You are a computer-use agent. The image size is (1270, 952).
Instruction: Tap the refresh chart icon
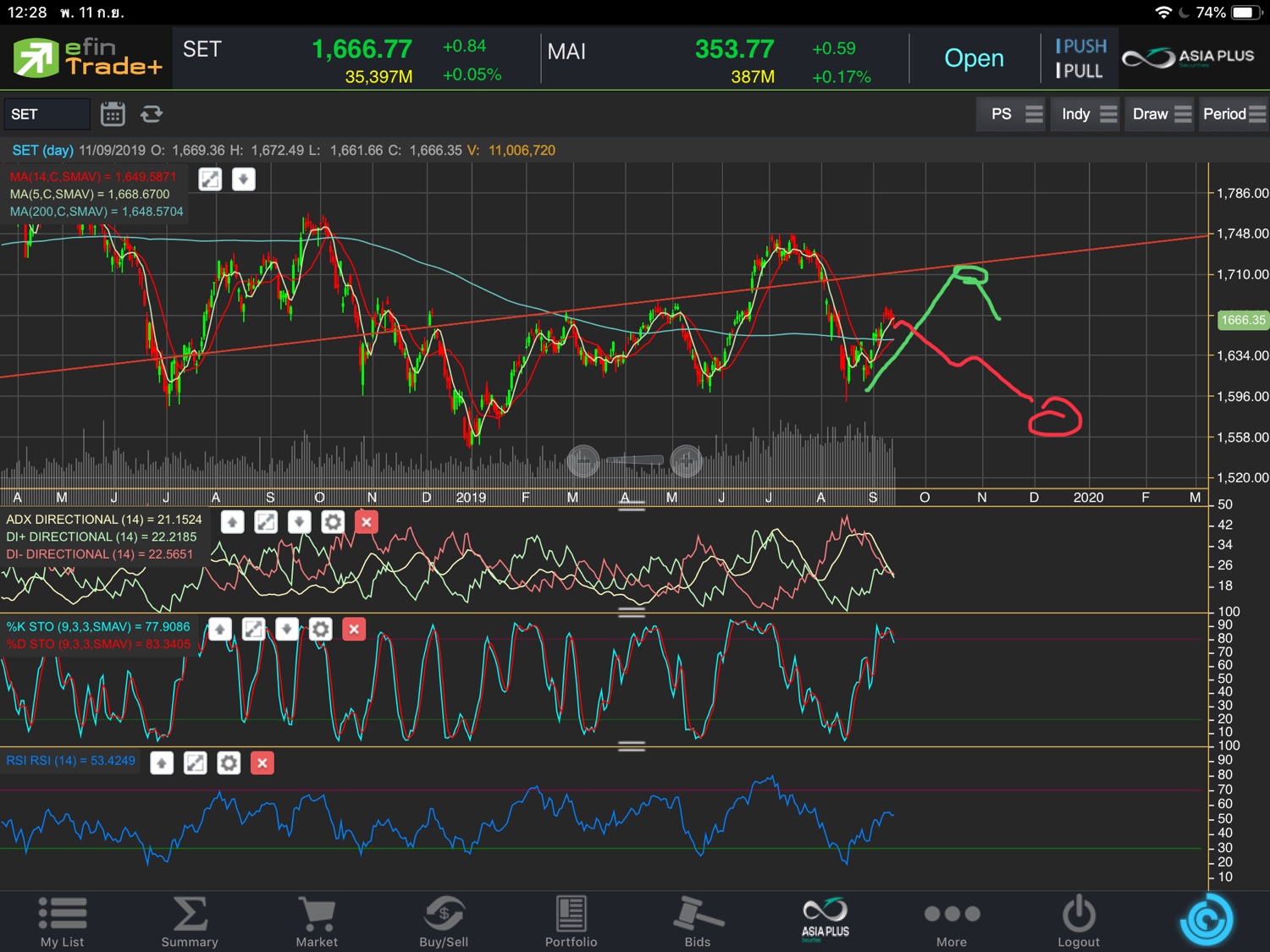152,114
